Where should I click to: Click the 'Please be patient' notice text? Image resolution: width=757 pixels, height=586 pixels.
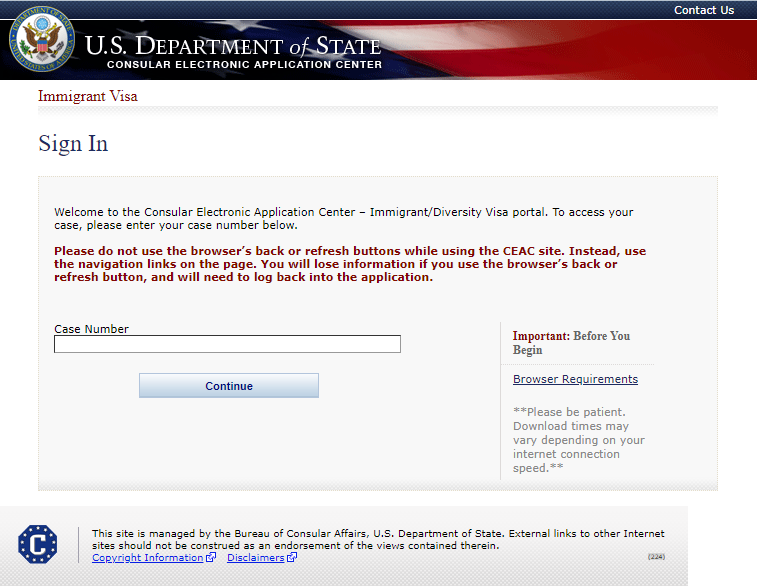pos(579,440)
